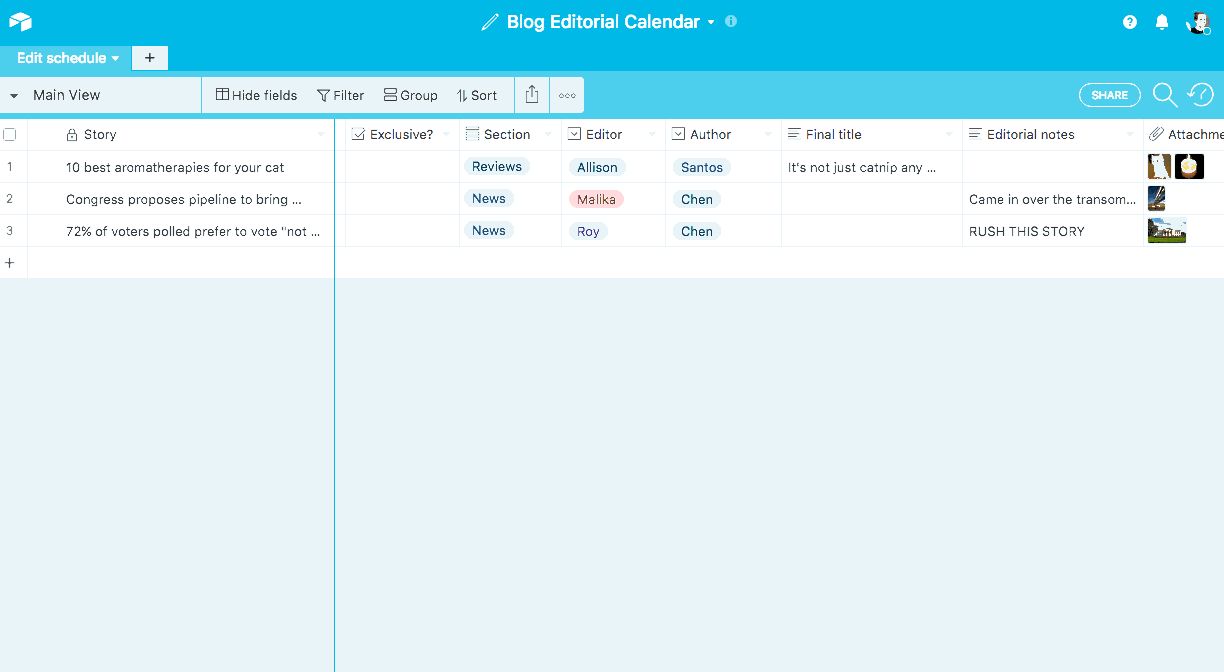Add a new table tab

pos(149,58)
